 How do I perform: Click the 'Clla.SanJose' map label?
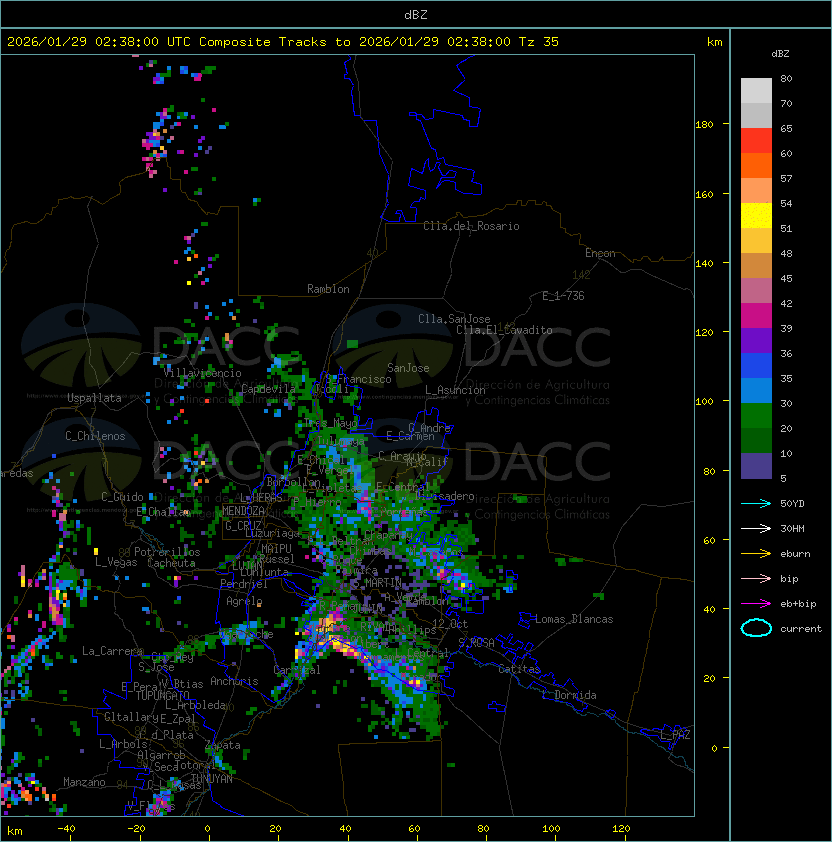(x=454, y=319)
